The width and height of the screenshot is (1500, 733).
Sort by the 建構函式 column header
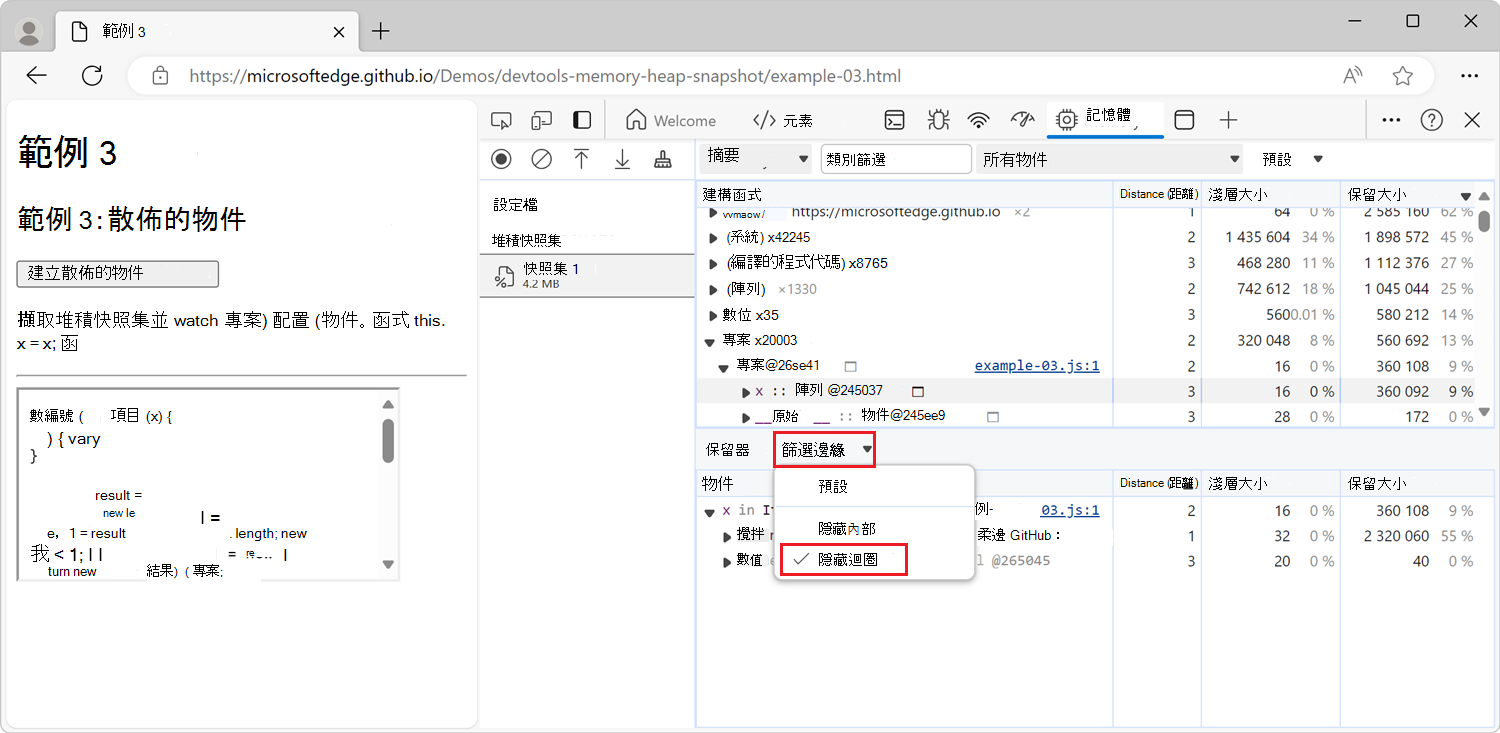(x=905, y=194)
